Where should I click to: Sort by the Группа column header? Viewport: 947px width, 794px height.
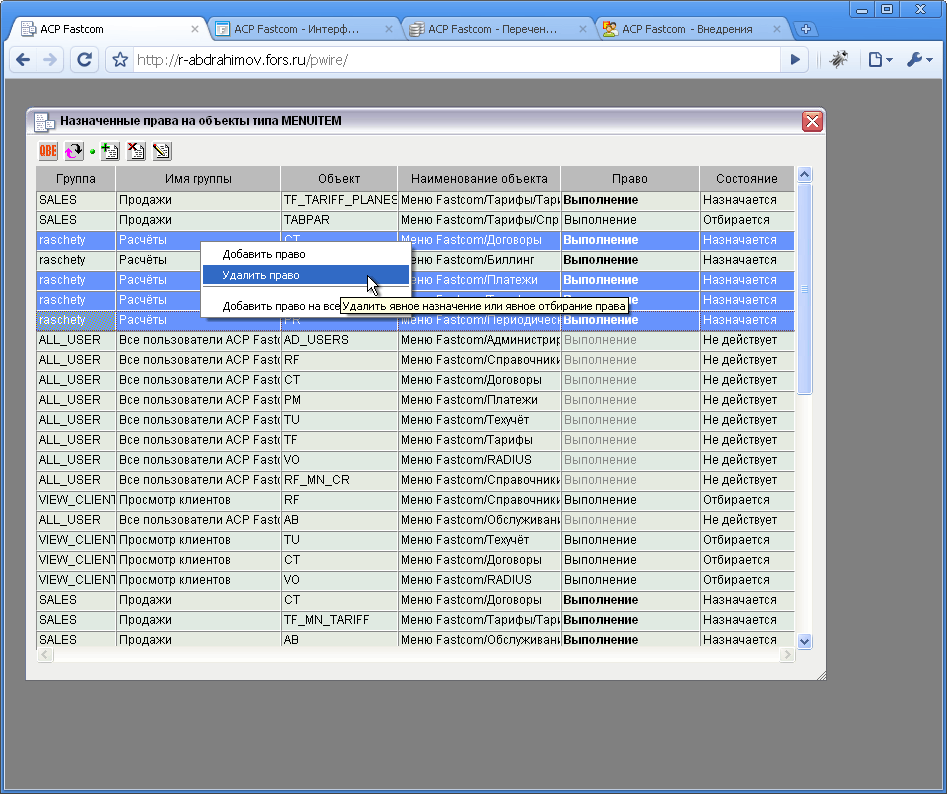75,179
